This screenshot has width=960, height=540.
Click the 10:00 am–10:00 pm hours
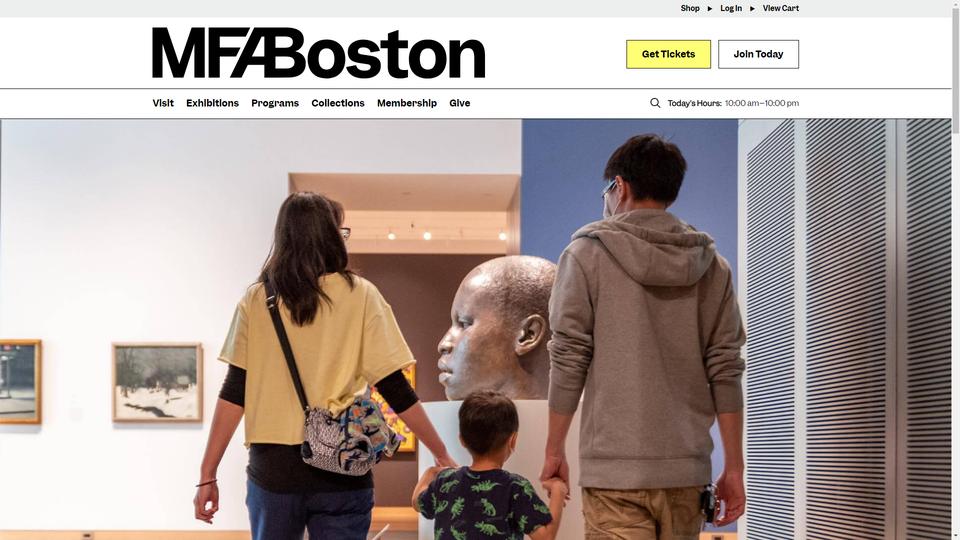pyautogui.click(x=762, y=103)
